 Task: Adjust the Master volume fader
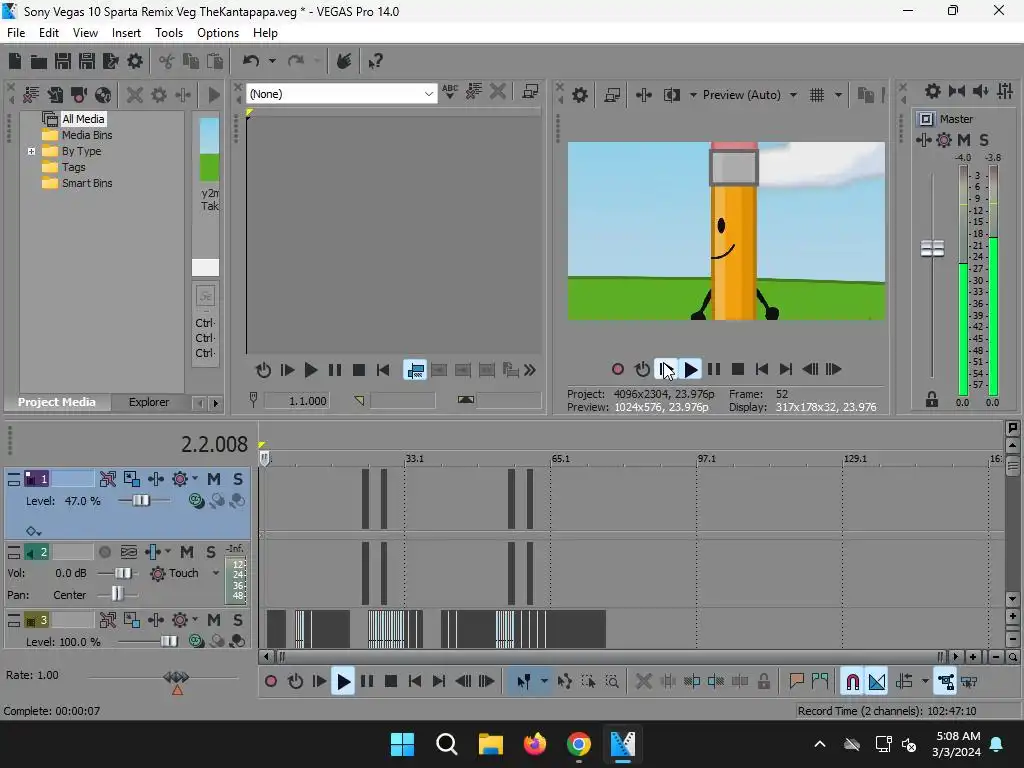932,249
